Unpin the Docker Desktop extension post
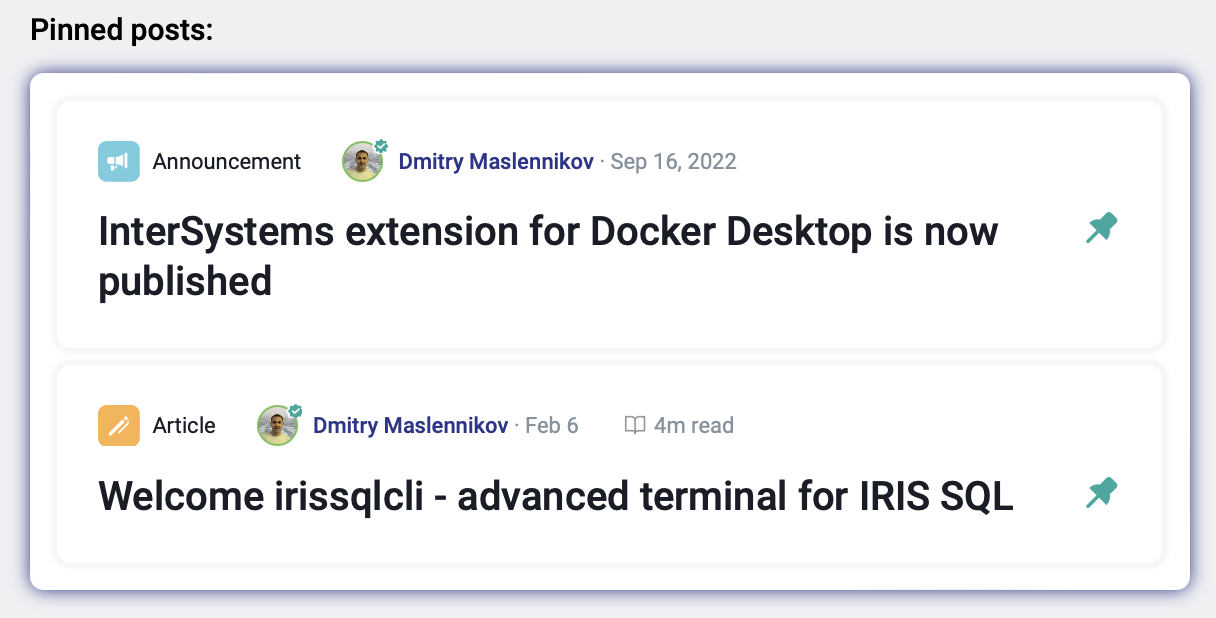This screenshot has width=1216, height=618. tap(1101, 229)
